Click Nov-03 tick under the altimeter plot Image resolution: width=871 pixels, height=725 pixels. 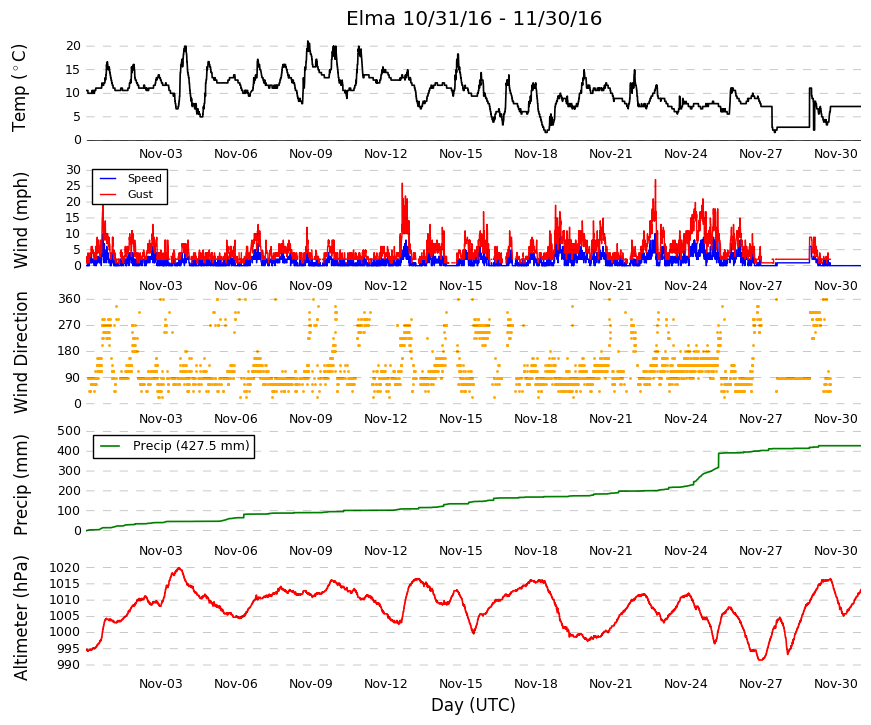pos(161,684)
